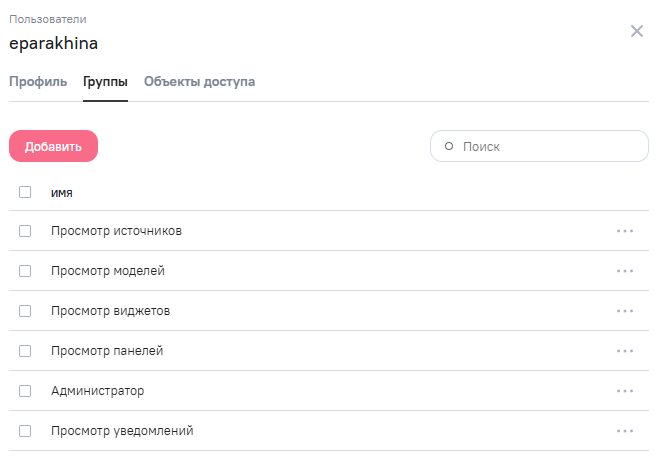Open three-dot menu for Просмотр источников
This screenshot has height=460, width=664.
pos(625,231)
